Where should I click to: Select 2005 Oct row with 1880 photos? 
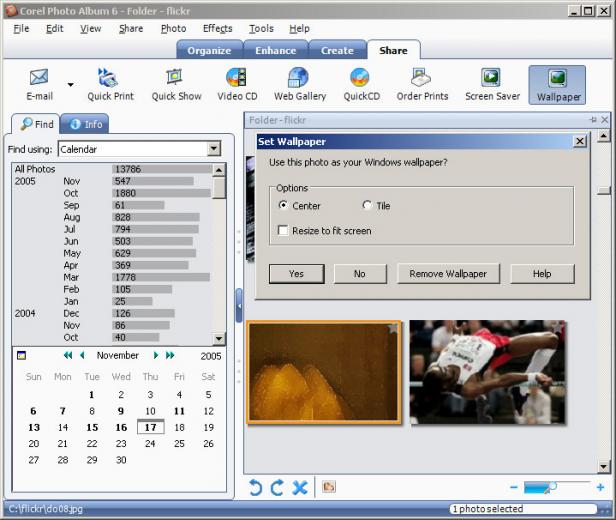112,193
